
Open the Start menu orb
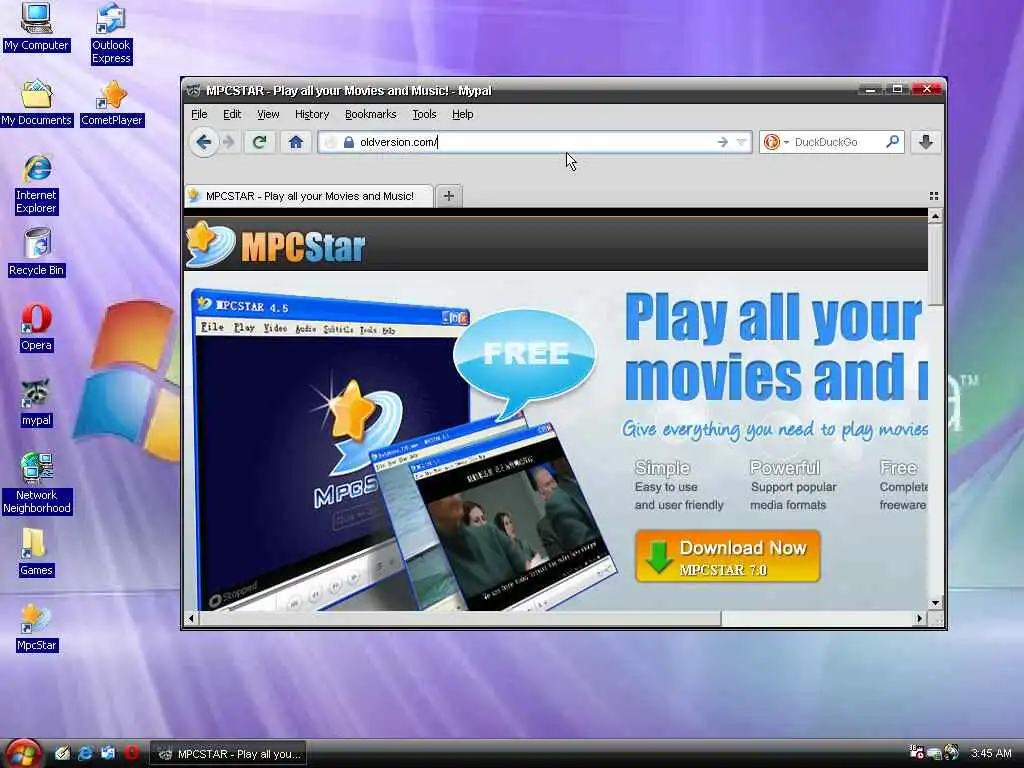[22, 754]
